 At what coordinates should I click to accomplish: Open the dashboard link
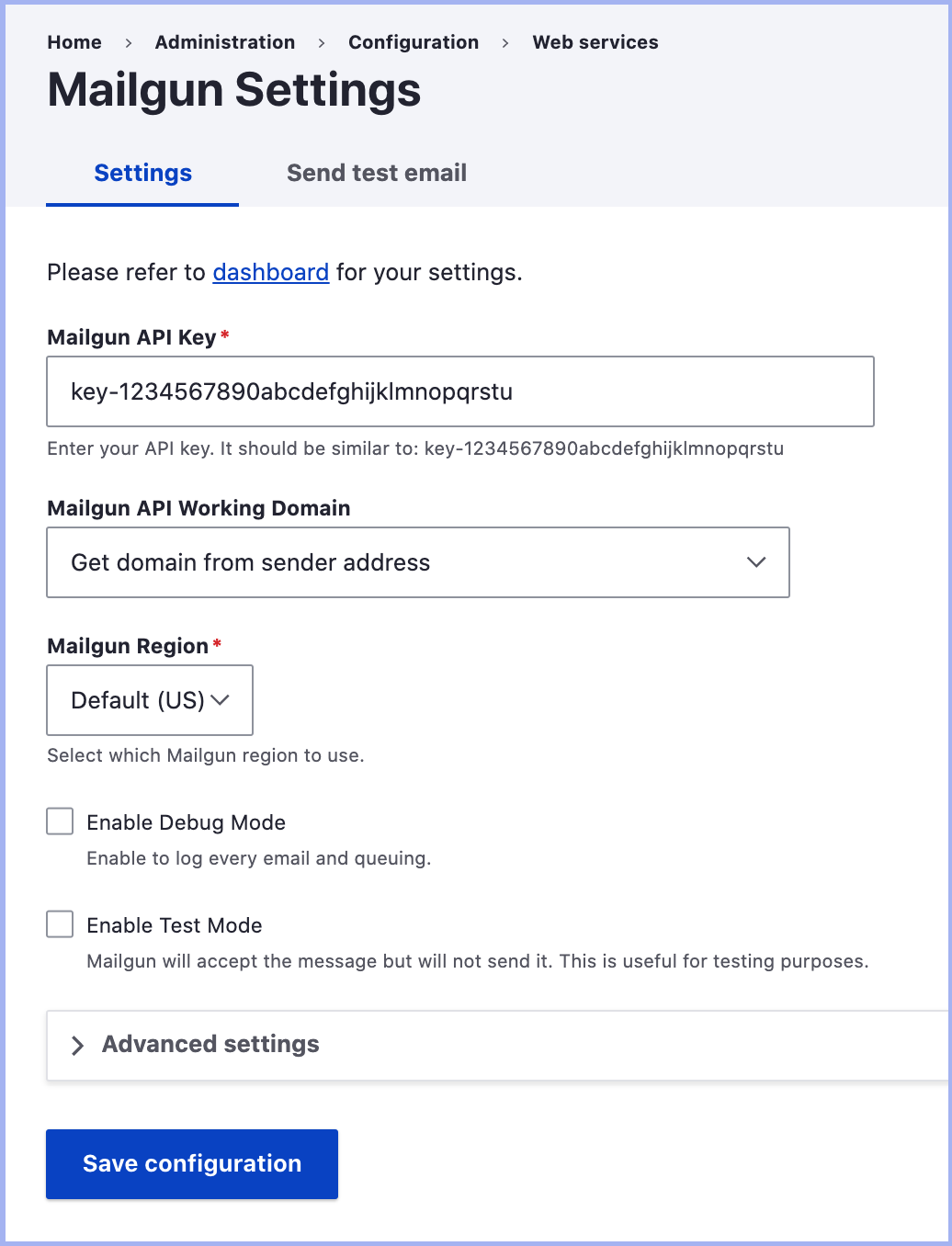pos(270,272)
